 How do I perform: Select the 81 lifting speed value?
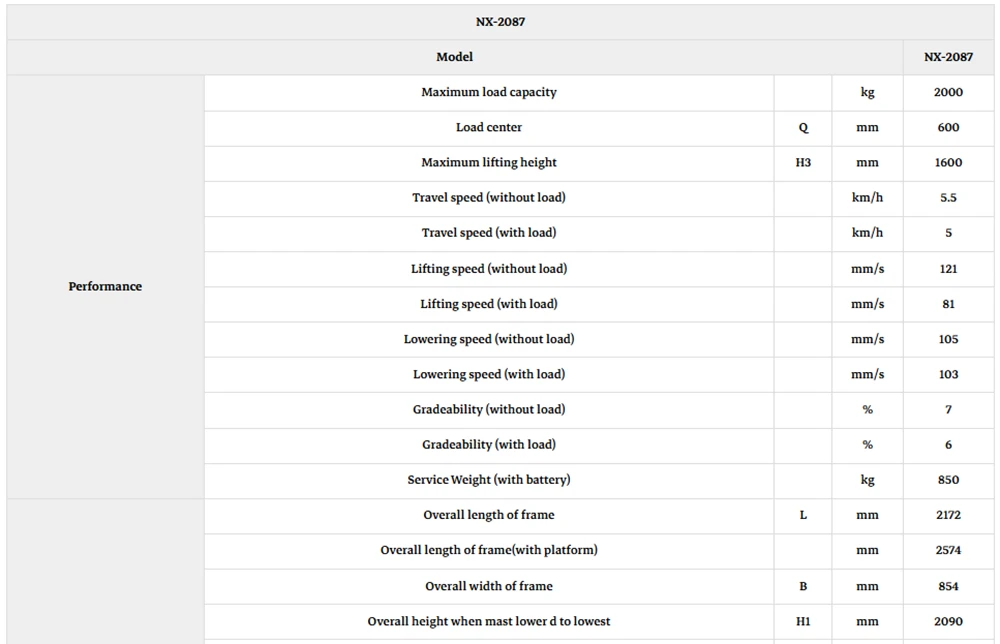pos(948,304)
